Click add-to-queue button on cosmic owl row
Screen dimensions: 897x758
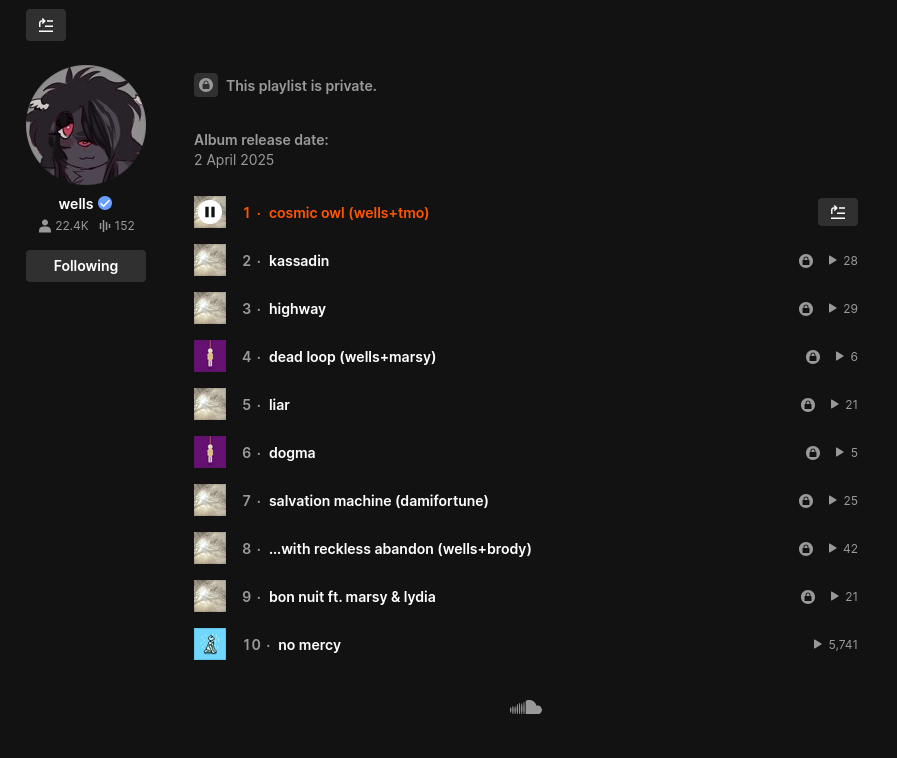[837, 212]
